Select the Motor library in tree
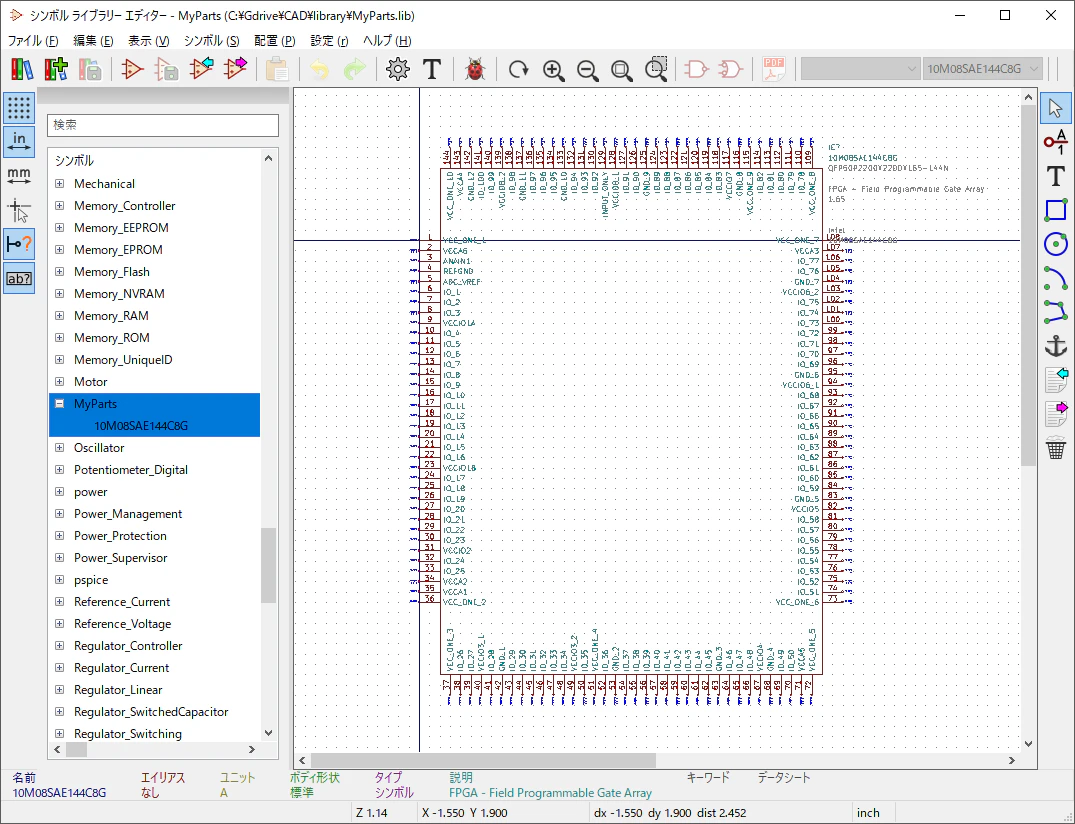Image resolution: width=1075 pixels, height=824 pixels. pyautogui.click(x=90, y=382)
